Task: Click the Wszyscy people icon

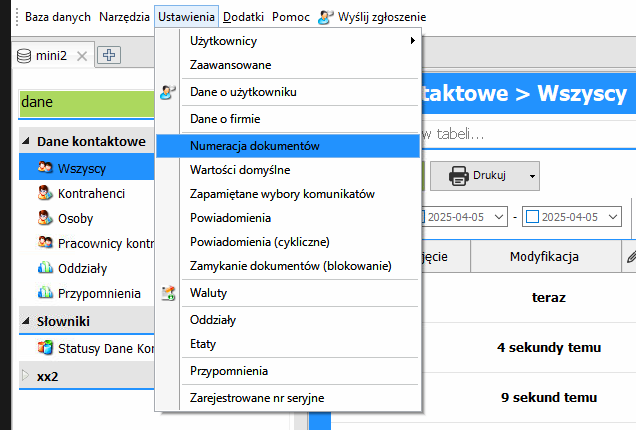Action: coord(45,167)
